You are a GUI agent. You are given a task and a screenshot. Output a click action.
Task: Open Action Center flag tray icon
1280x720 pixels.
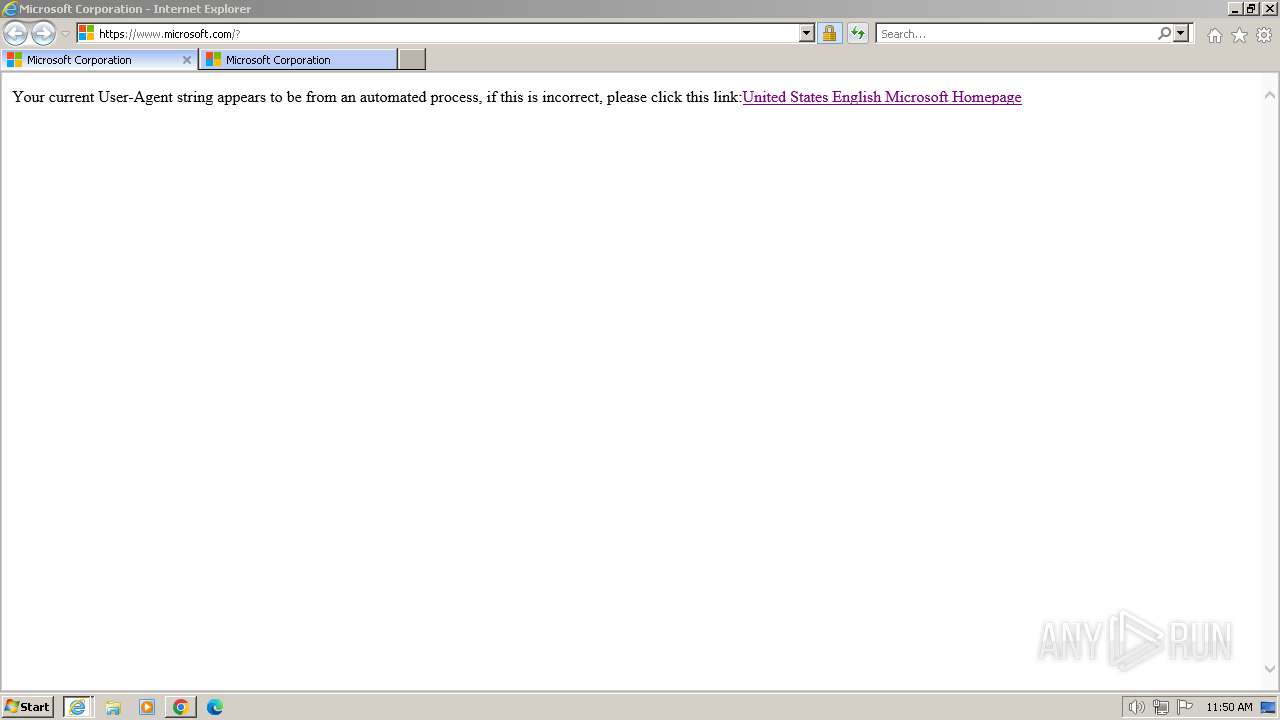(1185, 707)
